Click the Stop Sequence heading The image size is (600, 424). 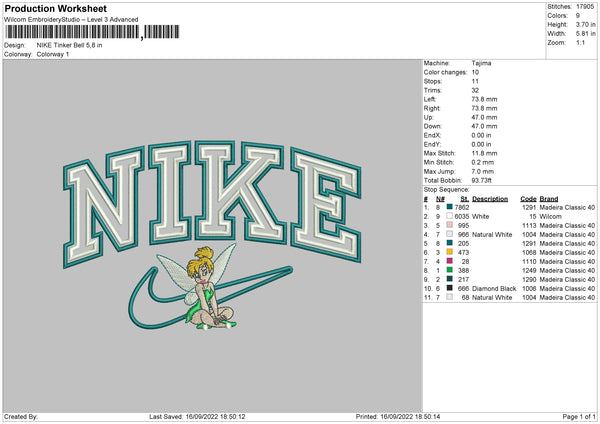coord(446,190)
